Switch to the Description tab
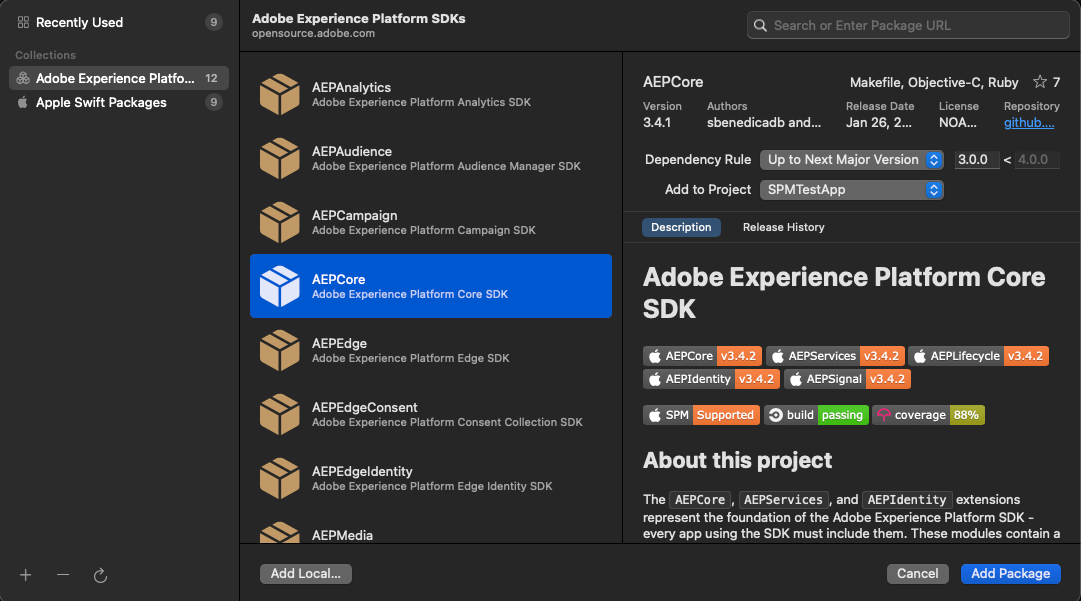Image resolution: width=1081 pixels, height=601 pixels. [681, 227]
